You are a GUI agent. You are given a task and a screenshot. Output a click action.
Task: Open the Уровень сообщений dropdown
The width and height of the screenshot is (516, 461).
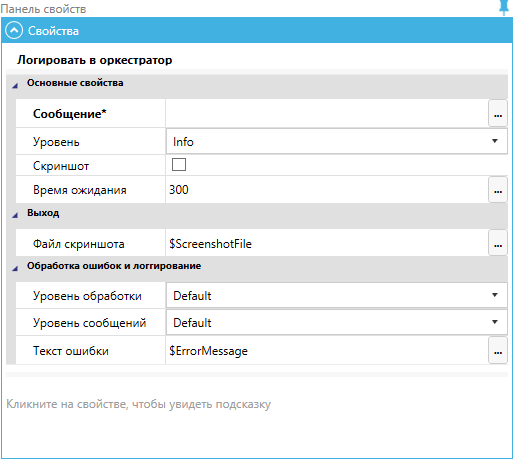(337, 322)
